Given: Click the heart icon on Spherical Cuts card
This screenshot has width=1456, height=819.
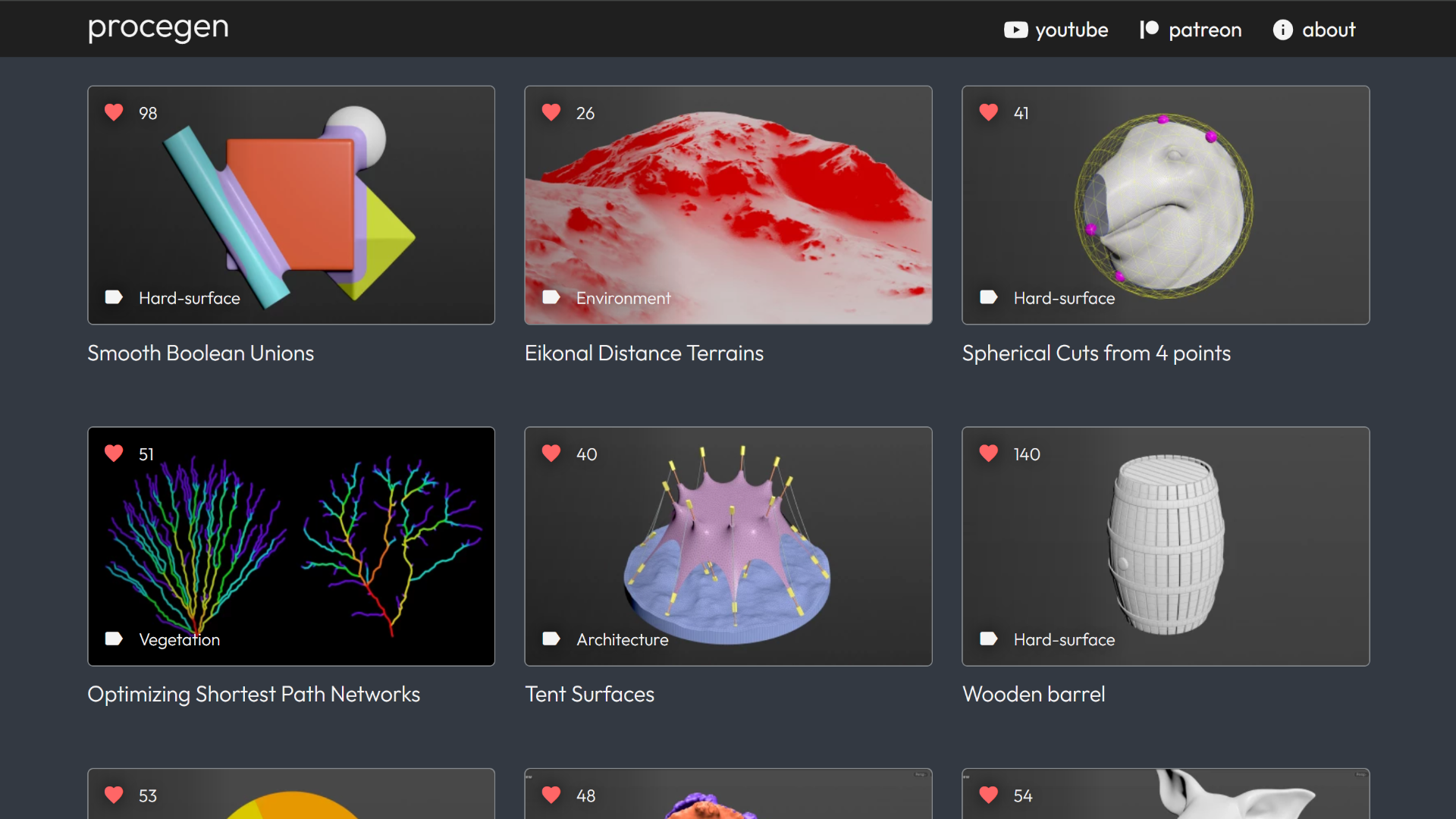Looking at the screenshot, I should tap(989, 112).
